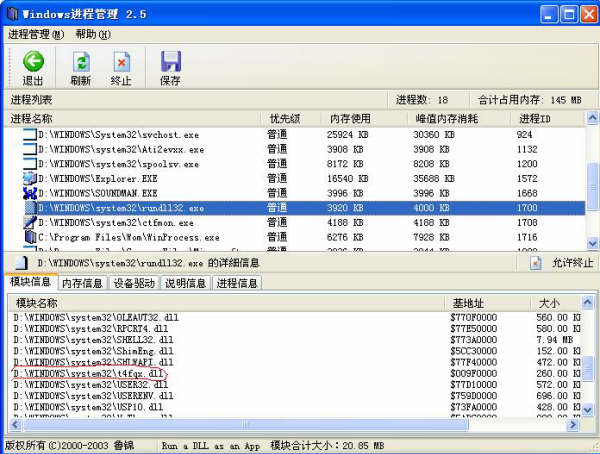Click the 模块合计大小: 20.85 MB status text
This screenshot has width=600, height=454.
(327, 446)
